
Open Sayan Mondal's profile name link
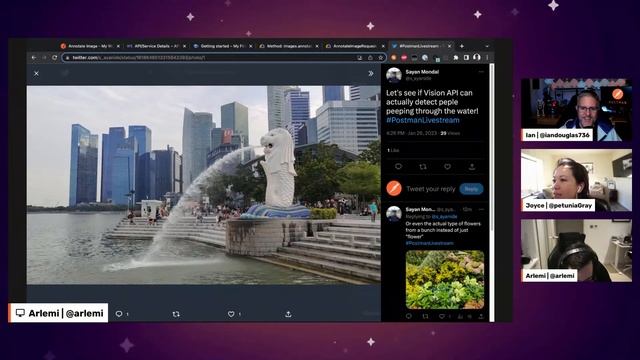[422, 72]
